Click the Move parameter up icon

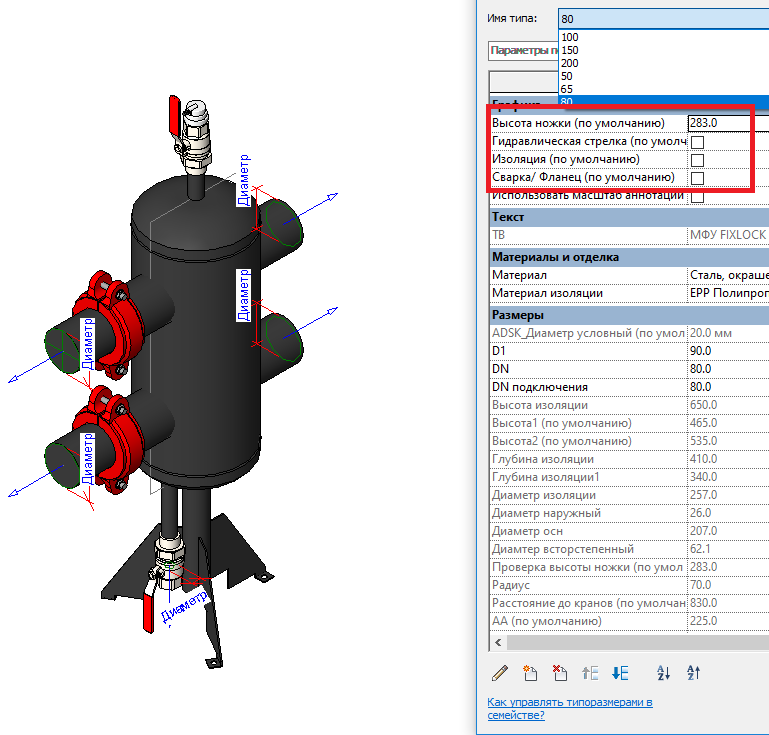[590, 673]
